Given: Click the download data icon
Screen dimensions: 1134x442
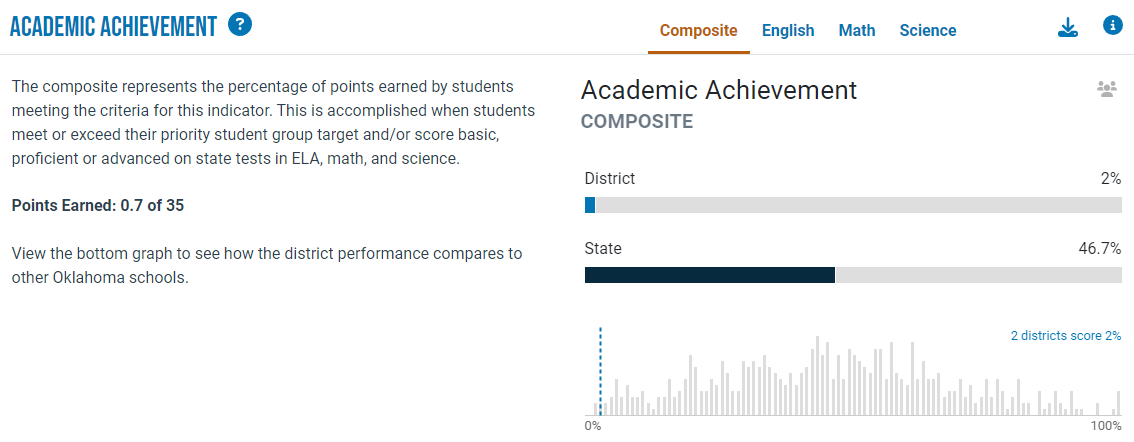Looking at the screenshot, I should [x=1067, y=27].
